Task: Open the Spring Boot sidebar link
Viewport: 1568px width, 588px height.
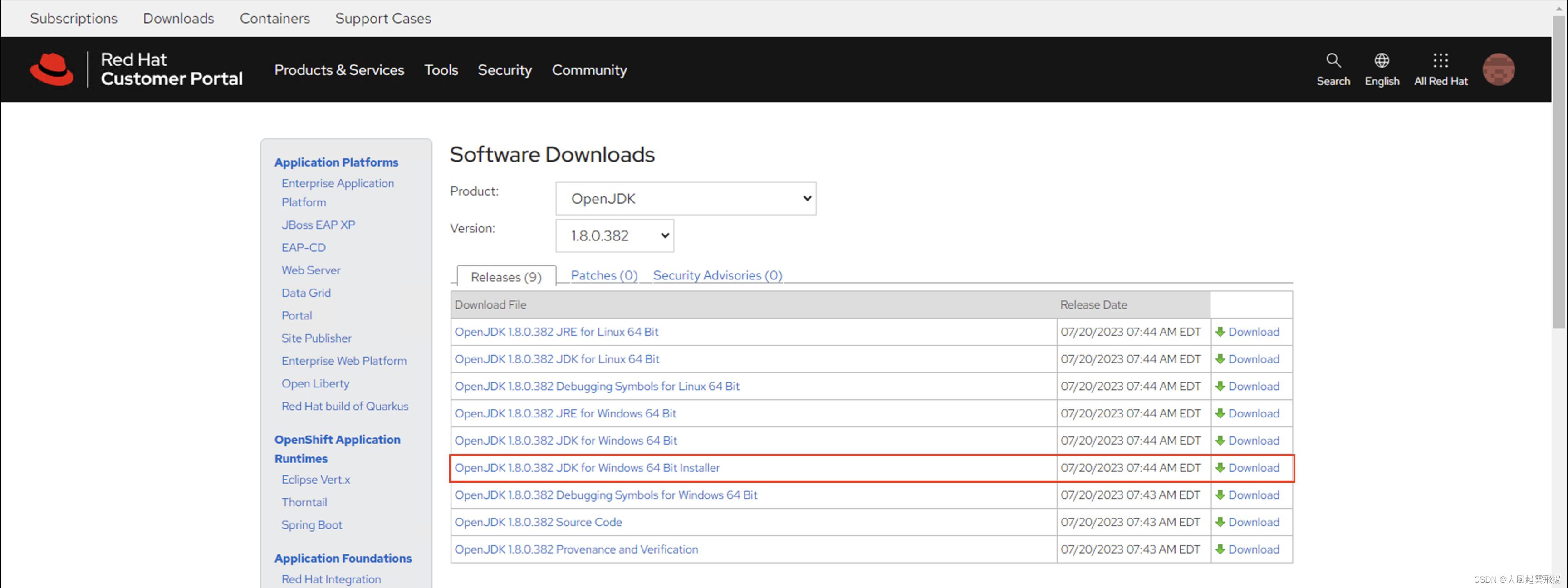Action: click(x=312, y=524)
